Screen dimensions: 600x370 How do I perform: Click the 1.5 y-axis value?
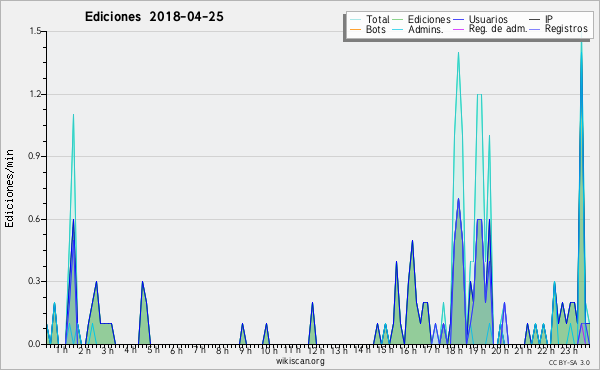coord(35,31)
